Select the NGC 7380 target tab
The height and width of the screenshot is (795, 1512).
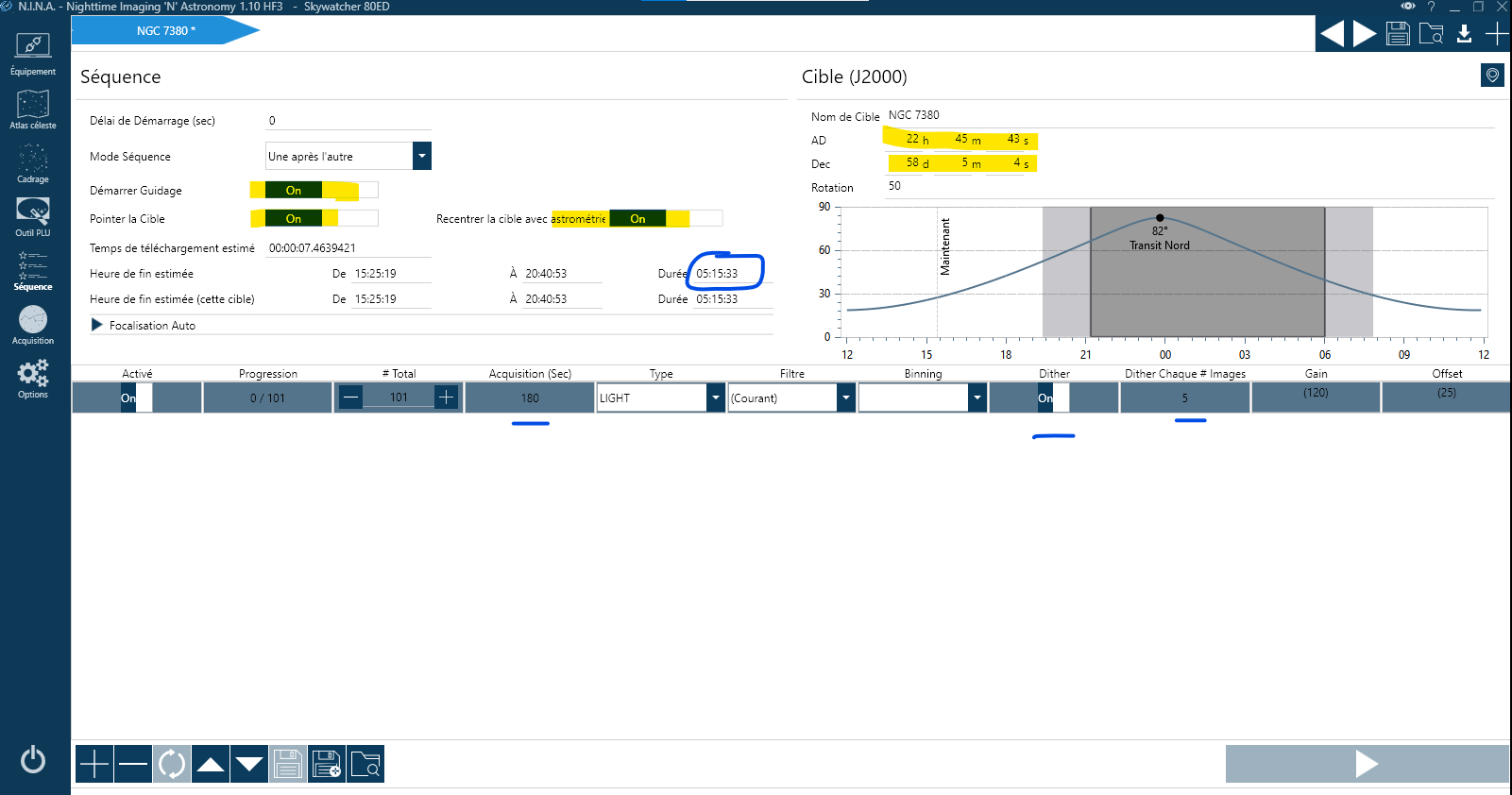(165, 30)
